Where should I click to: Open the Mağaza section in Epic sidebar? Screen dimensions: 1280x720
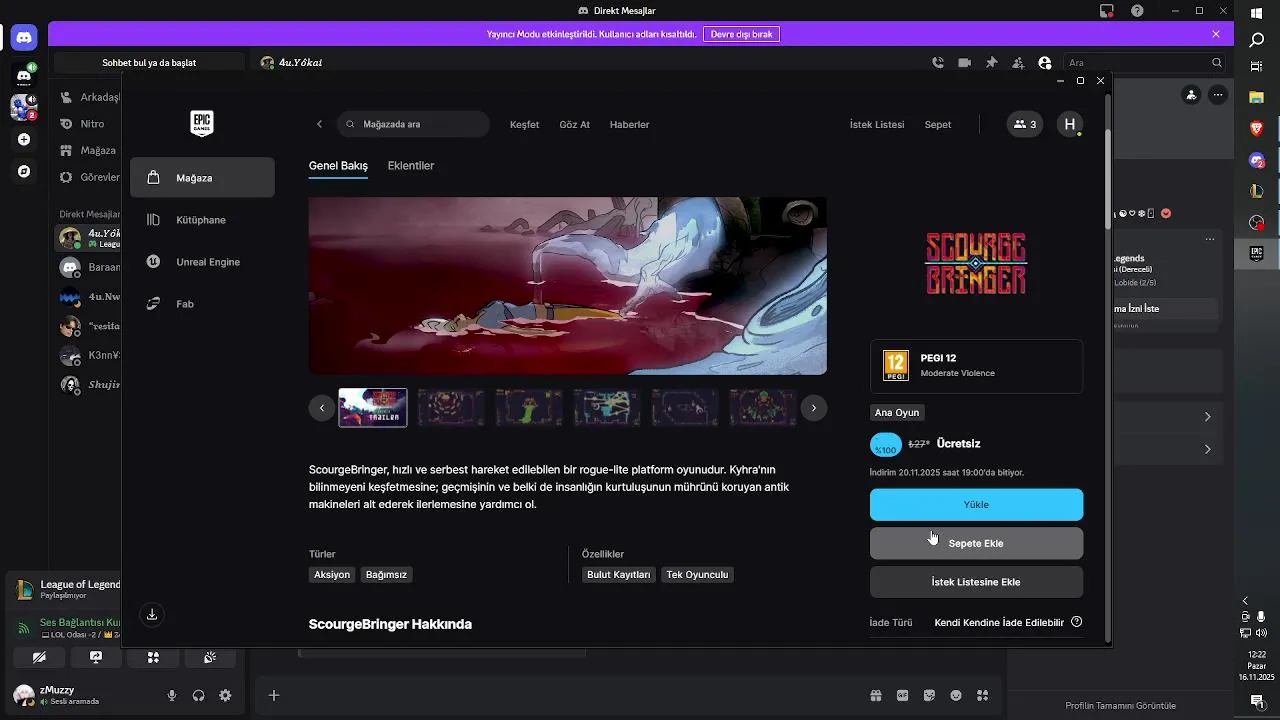pyautogui.click(x=202, y=177)
